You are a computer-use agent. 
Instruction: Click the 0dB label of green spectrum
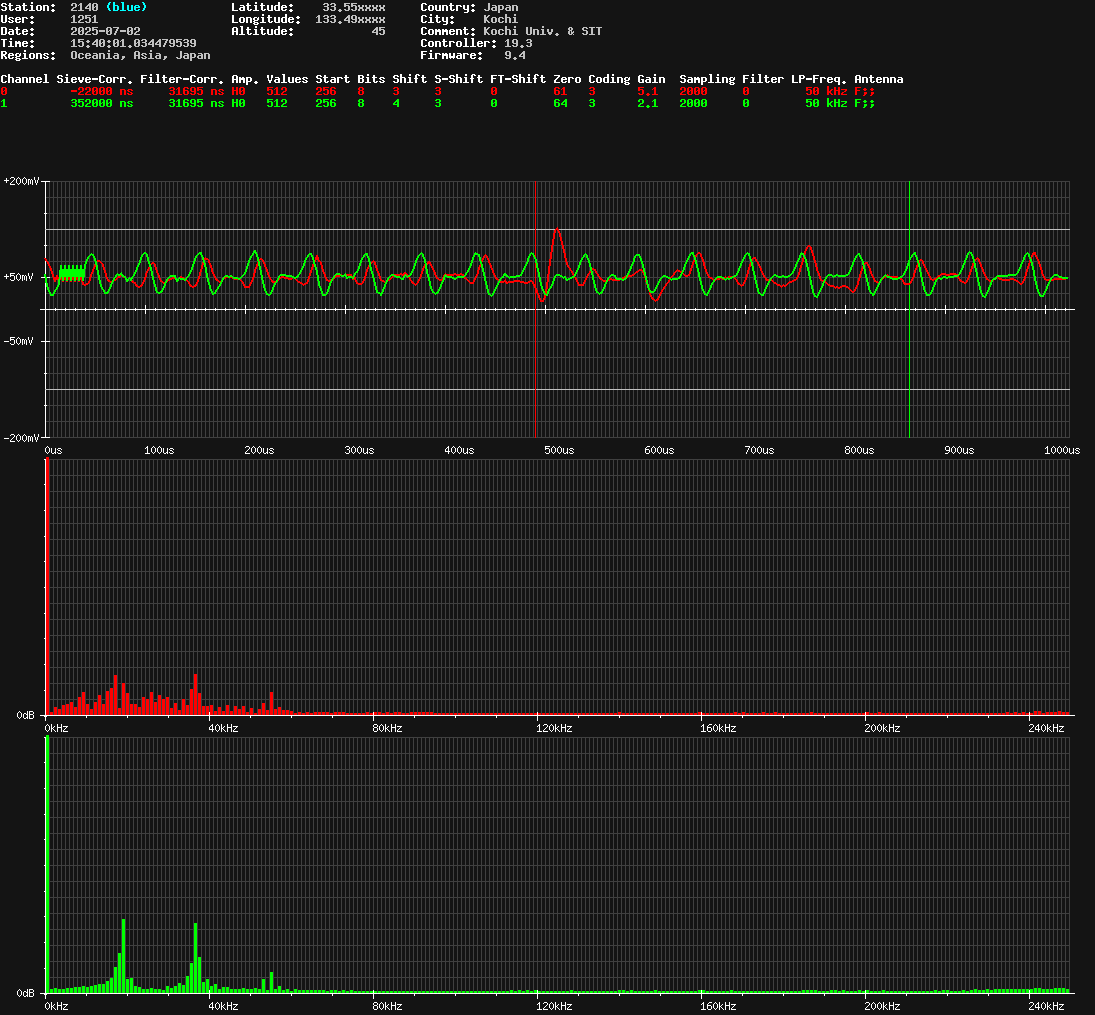(25, 993)
